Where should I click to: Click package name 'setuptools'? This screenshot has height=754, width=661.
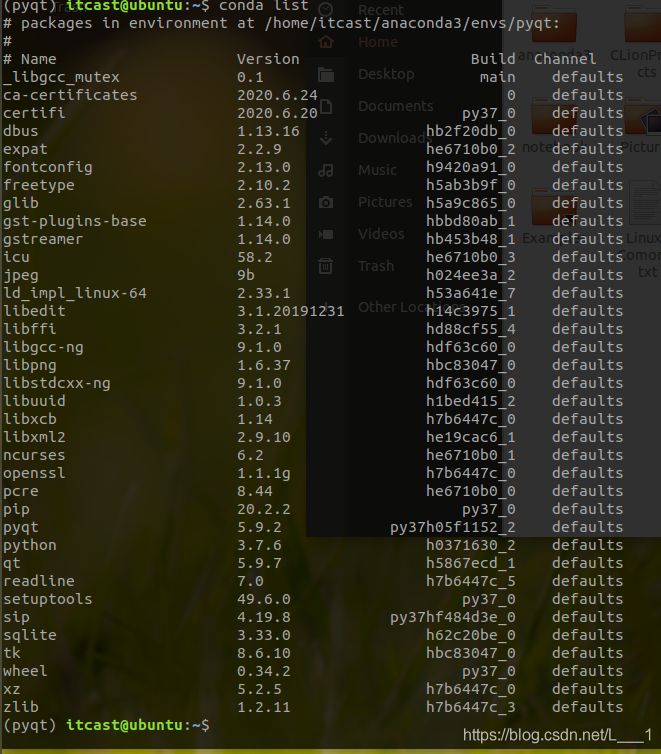(x=48, y=599)
